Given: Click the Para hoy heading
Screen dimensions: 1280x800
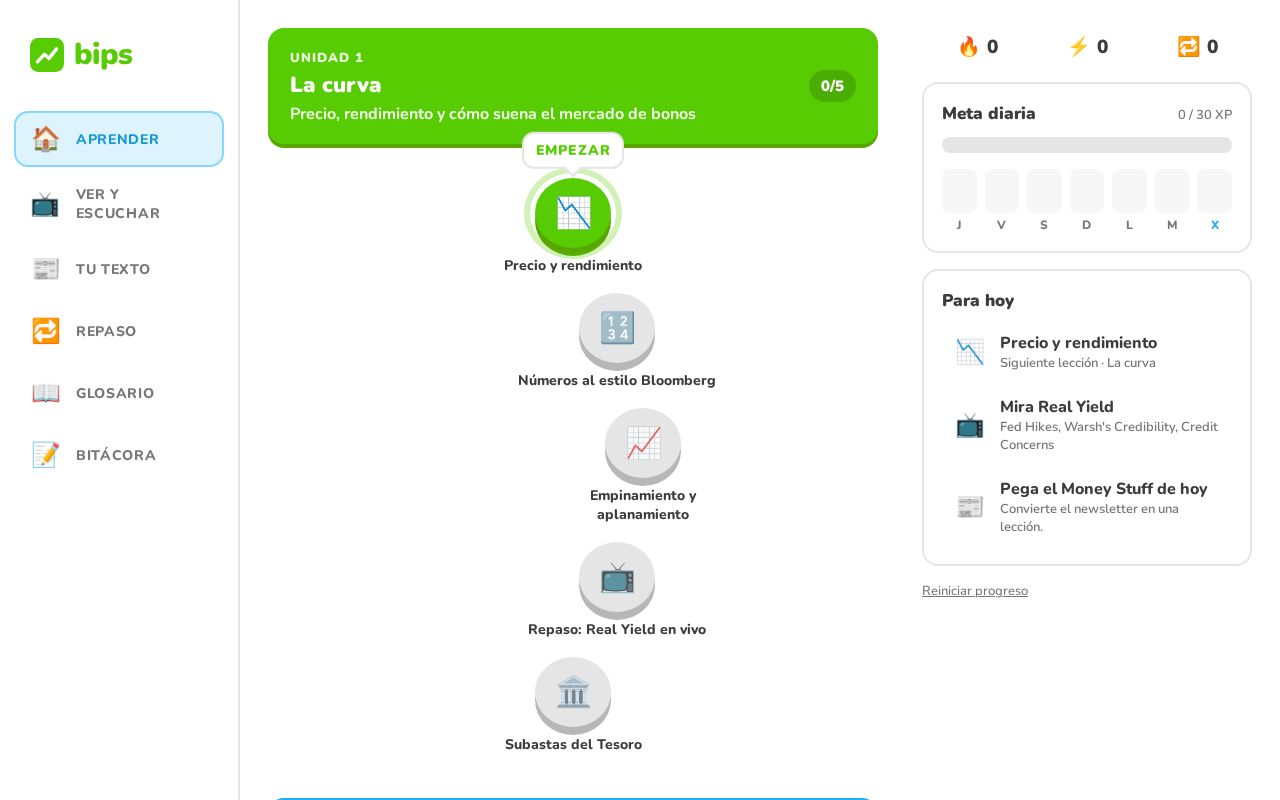Looking at the screenshot, I should tap(978, 301).
